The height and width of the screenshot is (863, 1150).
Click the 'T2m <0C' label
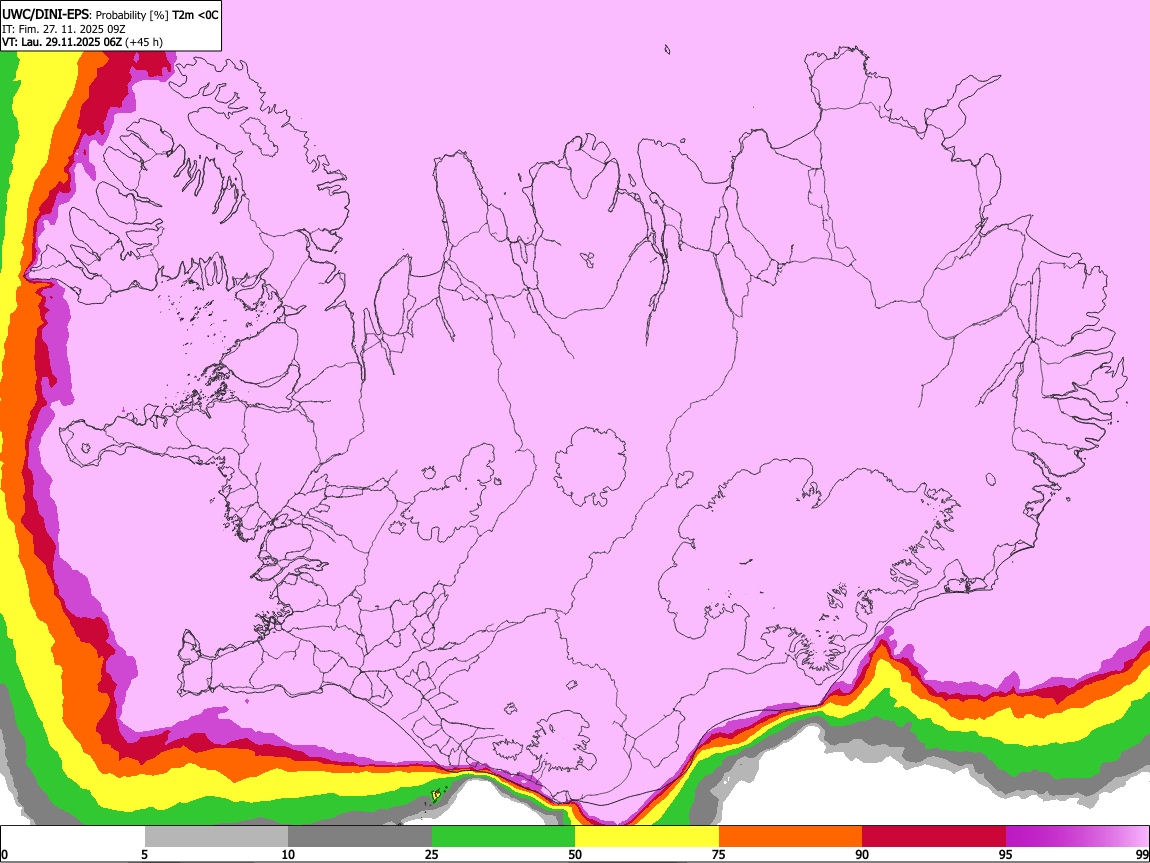coord(196,15)
